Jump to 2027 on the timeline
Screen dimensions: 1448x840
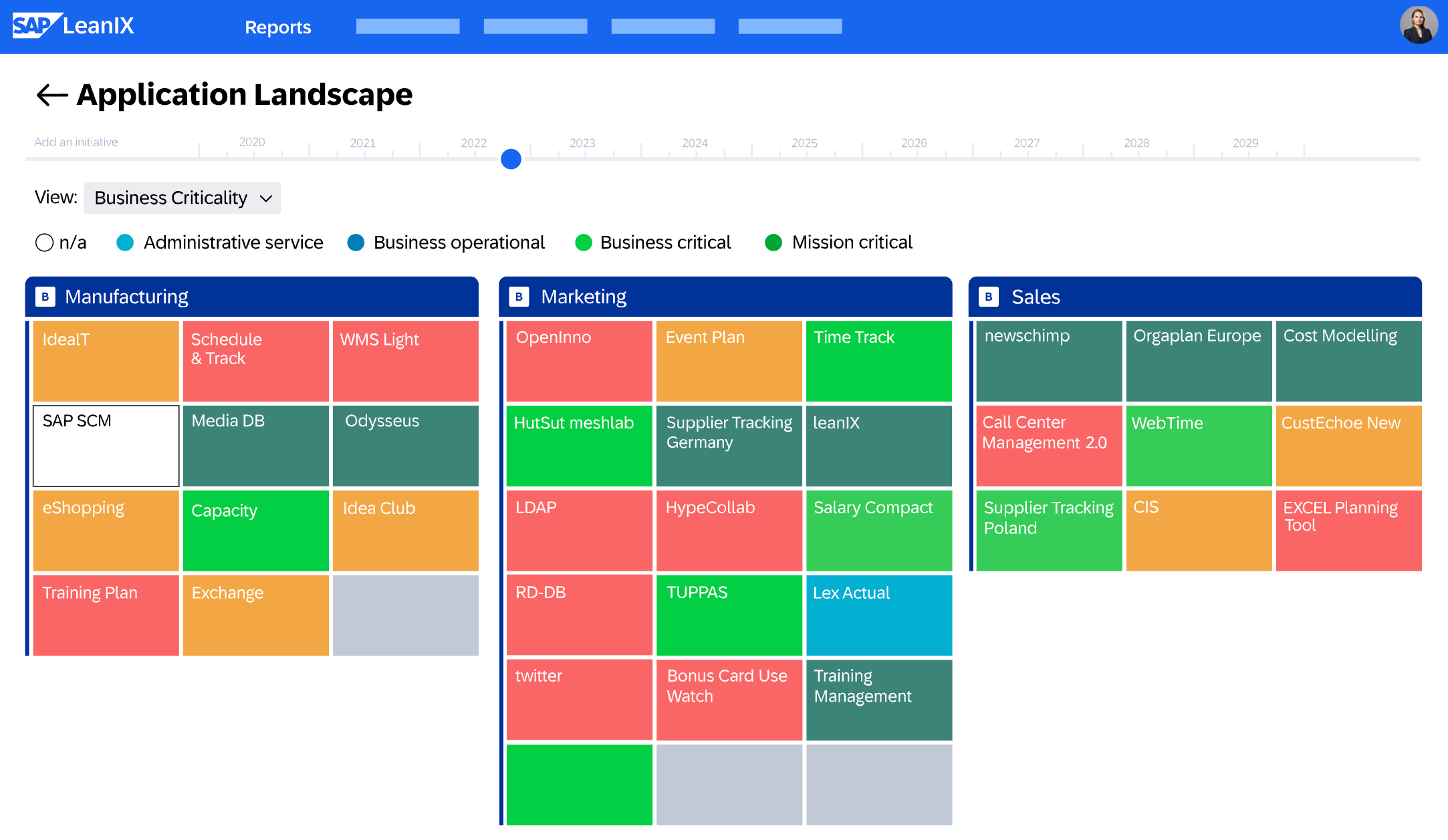(x=1027, y=143)
